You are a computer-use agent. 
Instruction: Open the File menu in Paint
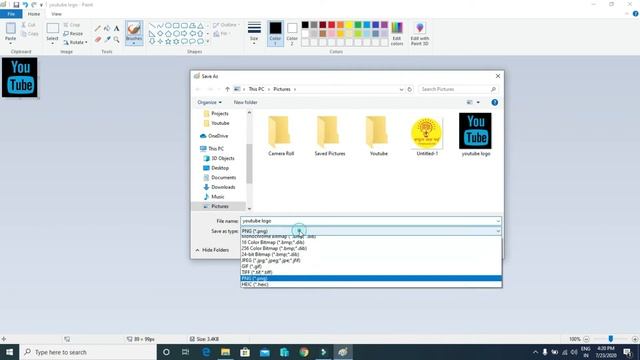(11, 14)
